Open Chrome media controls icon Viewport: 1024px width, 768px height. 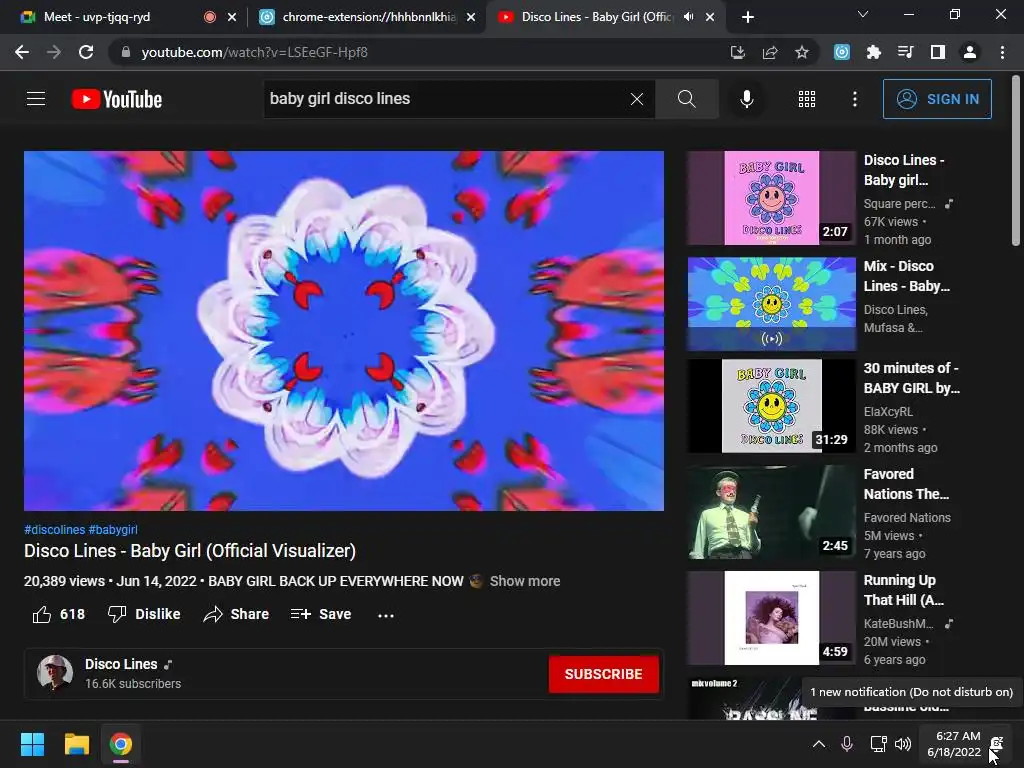tap(906, 52)
